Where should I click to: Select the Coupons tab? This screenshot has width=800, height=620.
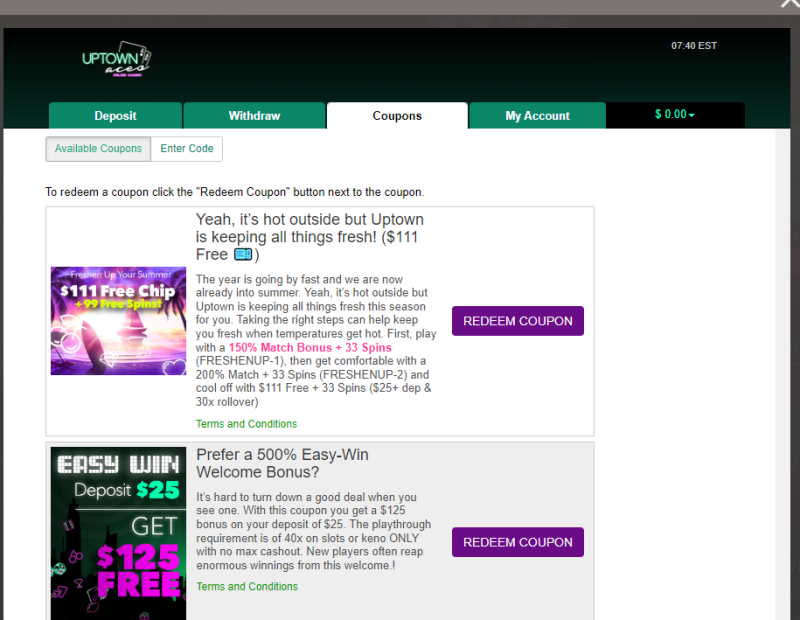(397, 116)
